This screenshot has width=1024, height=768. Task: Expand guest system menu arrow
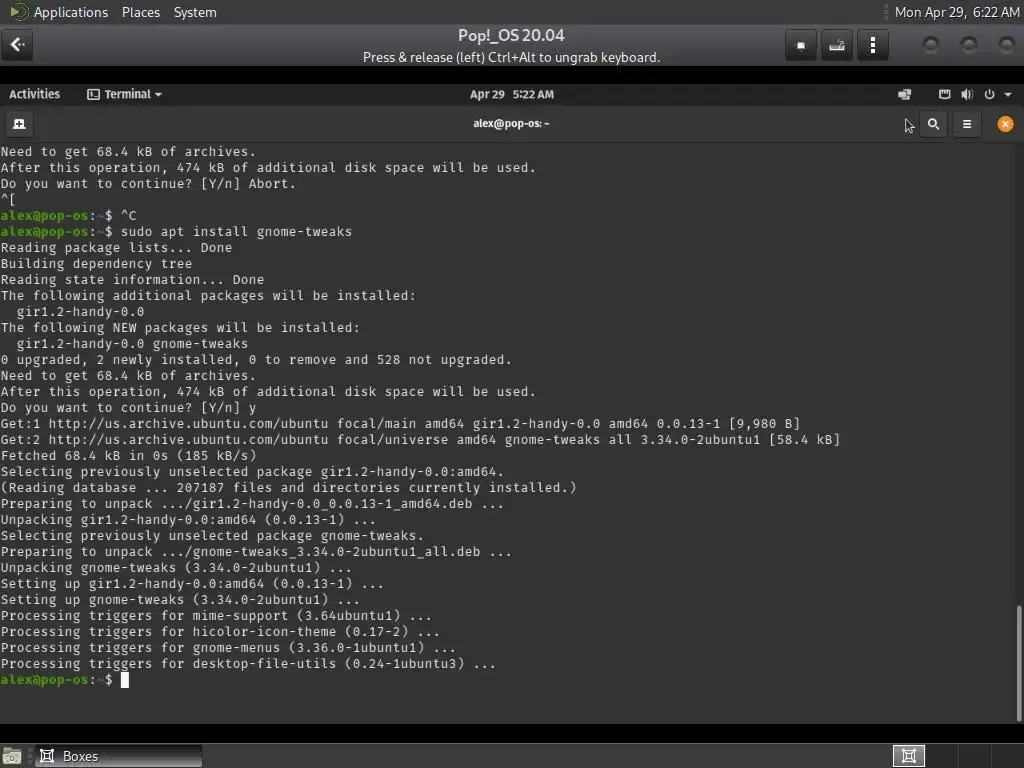point(1008,95)
